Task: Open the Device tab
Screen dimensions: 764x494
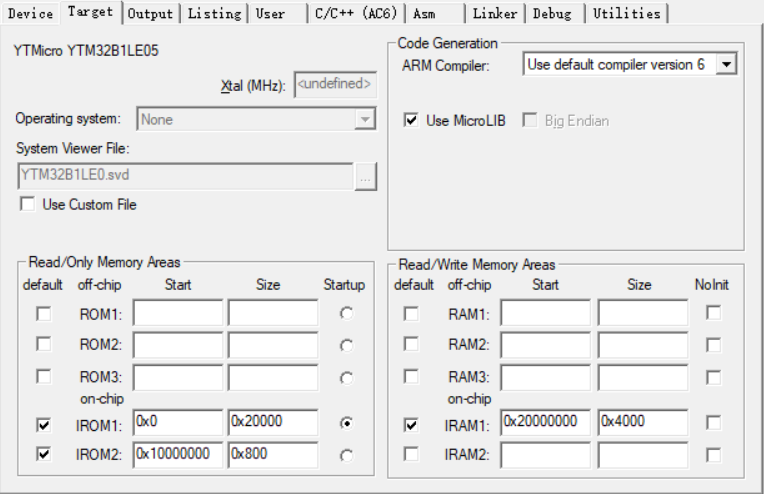Action: pyautogui.click(x=30, y=13)
